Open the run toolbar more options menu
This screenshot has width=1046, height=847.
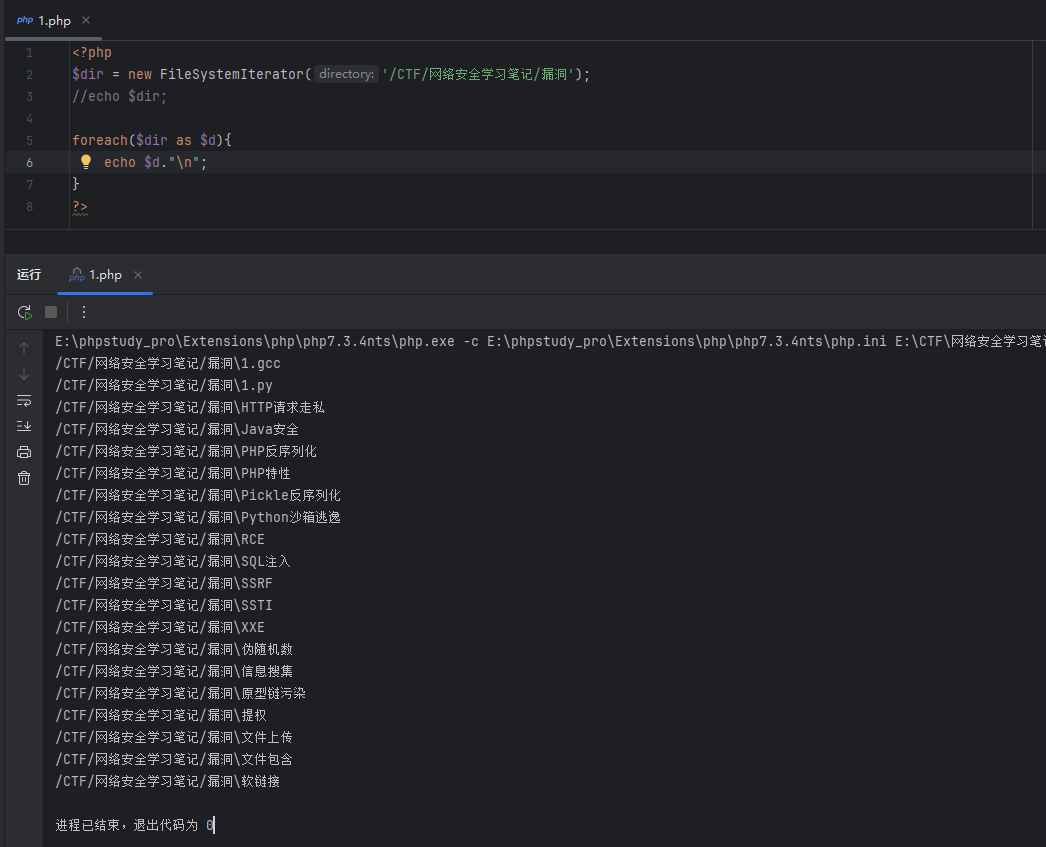tap(84, 312)
